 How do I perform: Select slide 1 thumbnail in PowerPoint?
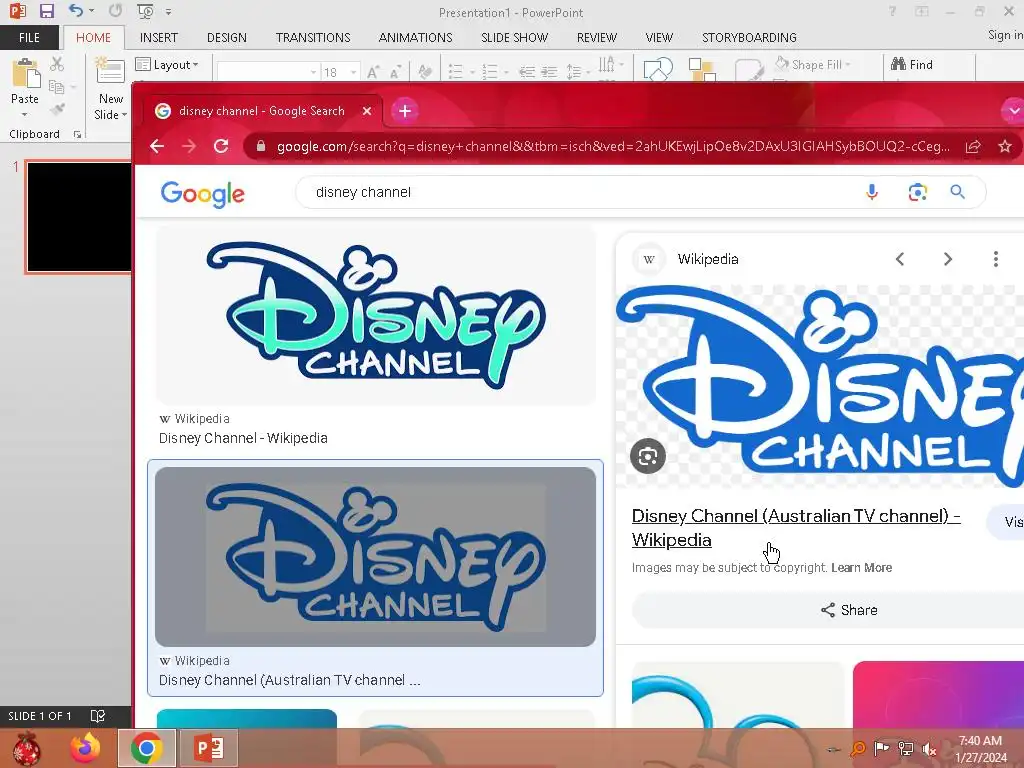coord(79,216)
